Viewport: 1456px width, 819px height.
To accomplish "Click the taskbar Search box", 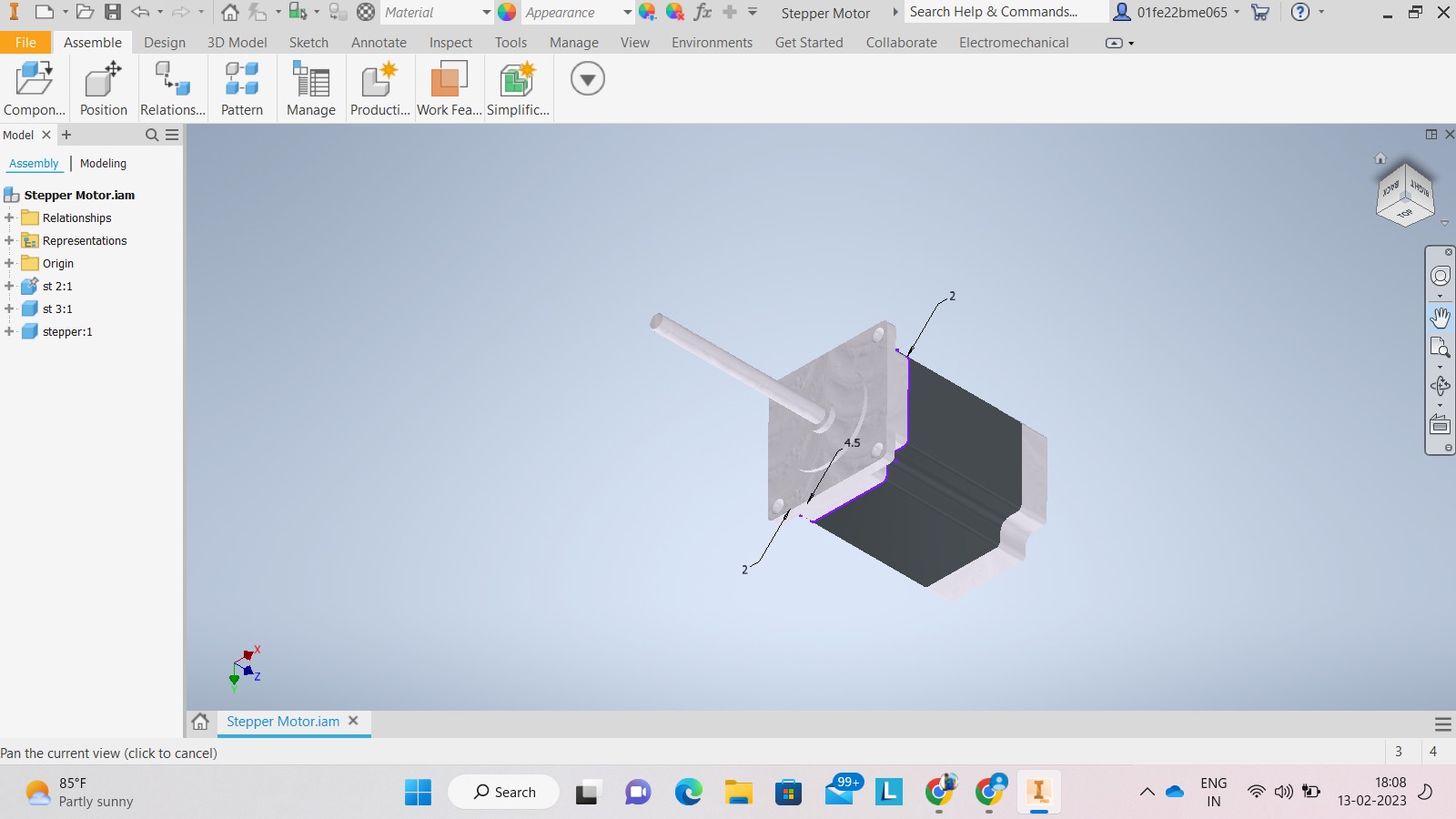I will pyautogui.click(x=504, y=793).
